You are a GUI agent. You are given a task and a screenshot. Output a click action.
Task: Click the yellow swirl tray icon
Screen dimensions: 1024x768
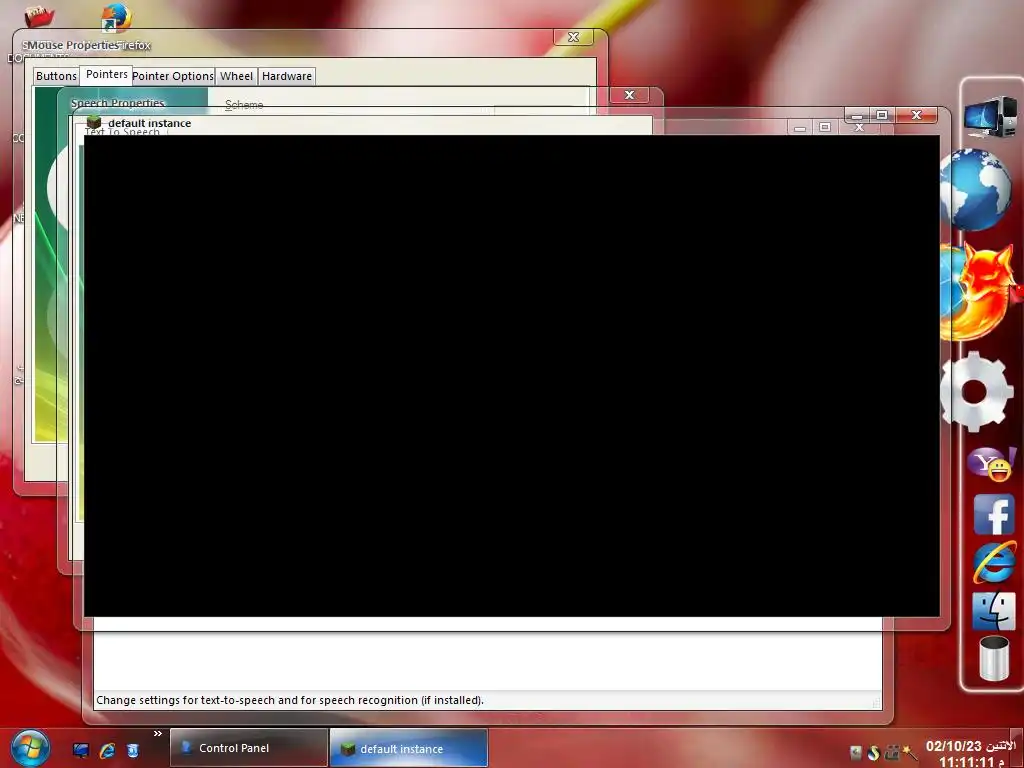874,753
